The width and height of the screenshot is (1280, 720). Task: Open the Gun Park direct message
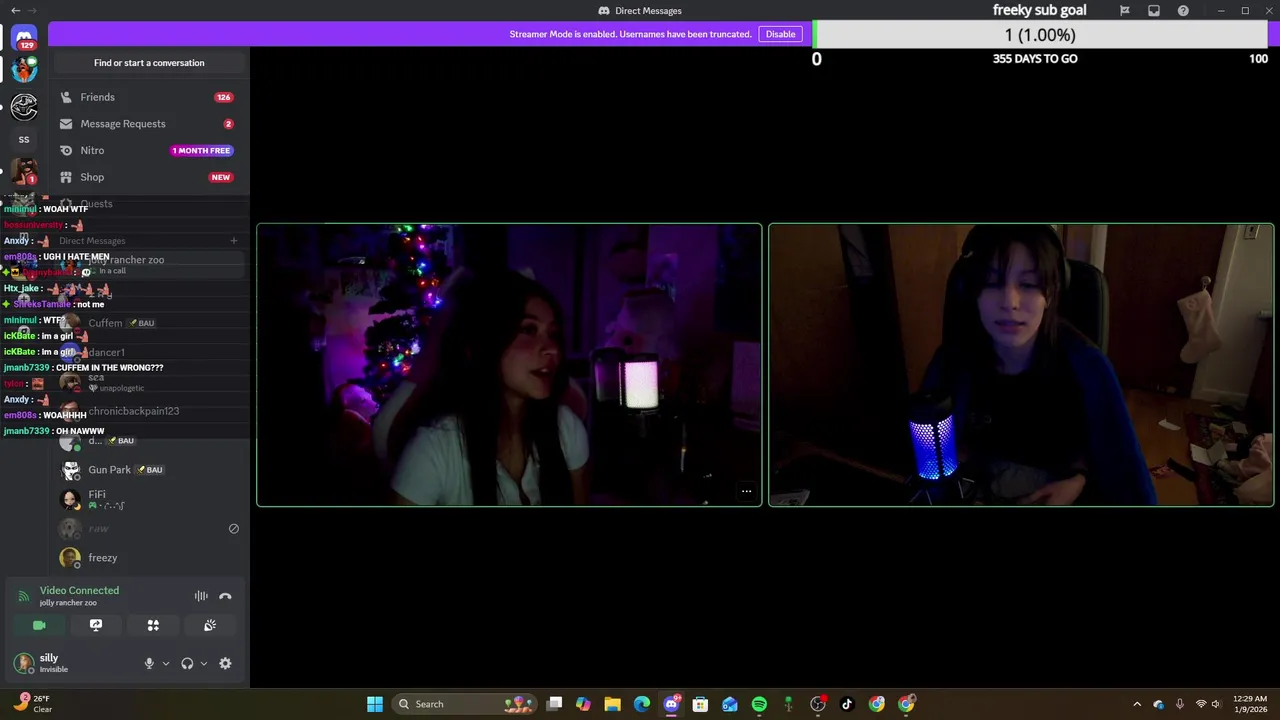[x=147, y=469]
